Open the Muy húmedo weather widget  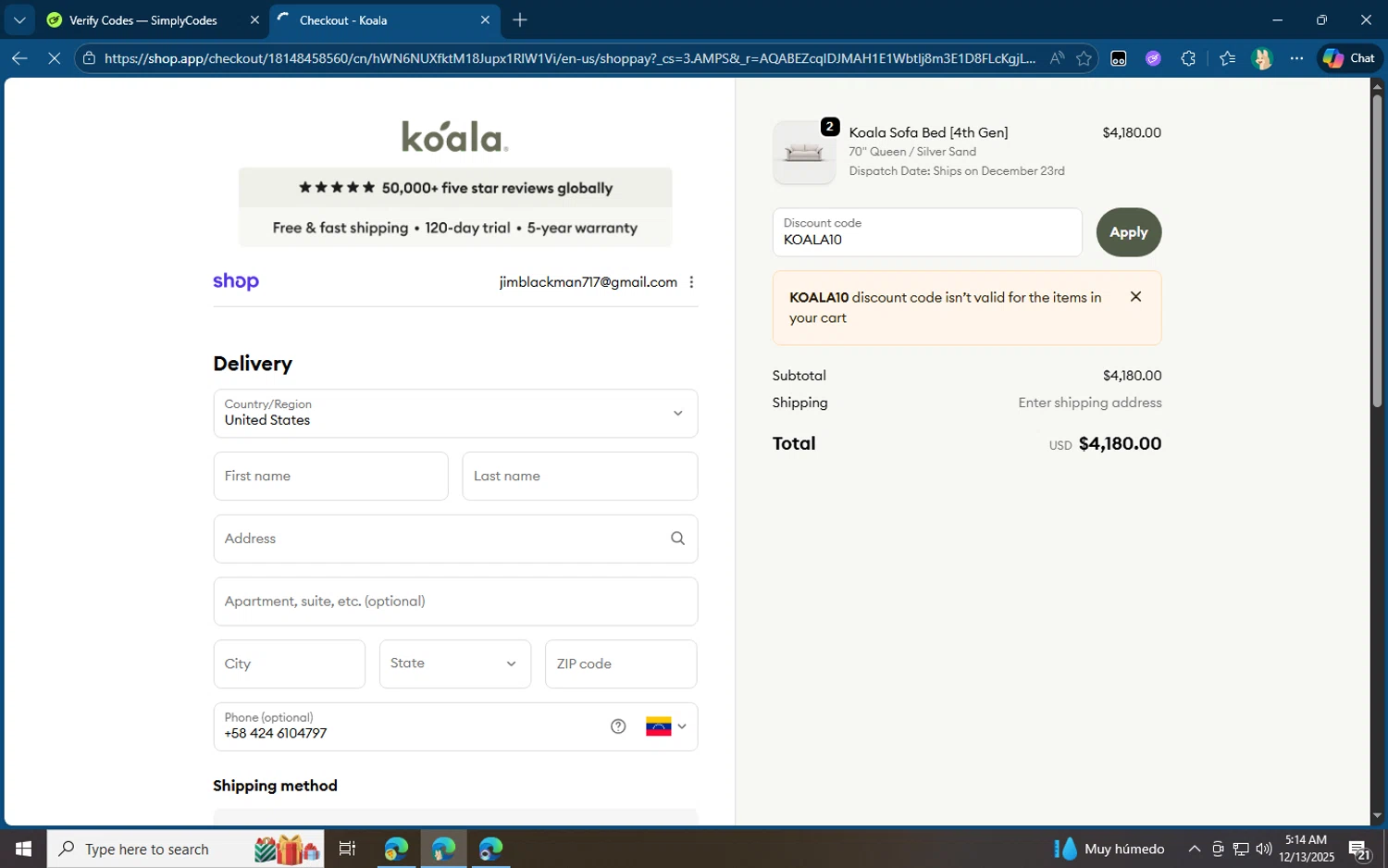[x=1109, y=849]
